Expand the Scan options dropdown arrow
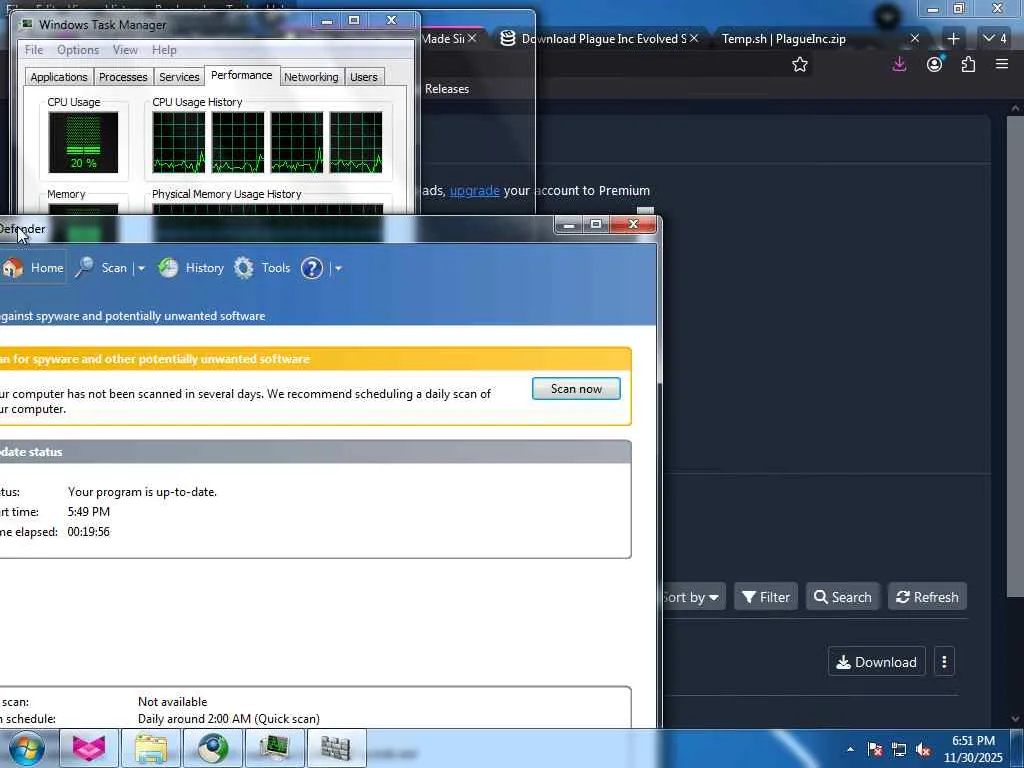The width and height of the screenshot is (1024, 768). 140,268
